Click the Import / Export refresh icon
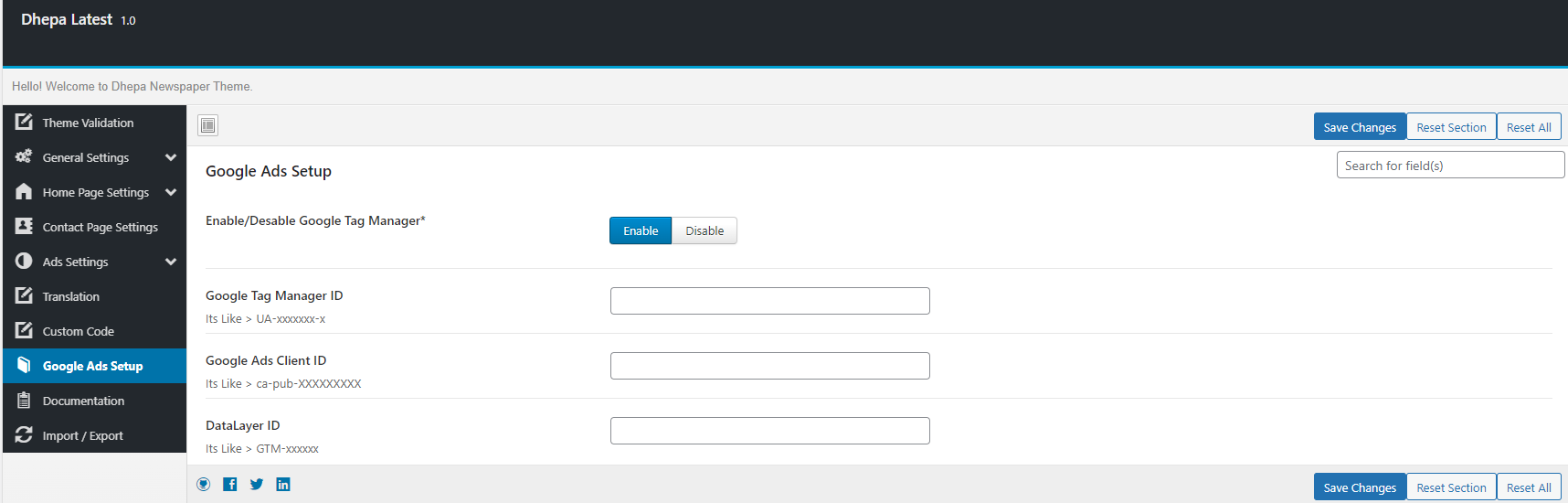The height and width of the screenshot is (503, 1568). pos(24,434)
